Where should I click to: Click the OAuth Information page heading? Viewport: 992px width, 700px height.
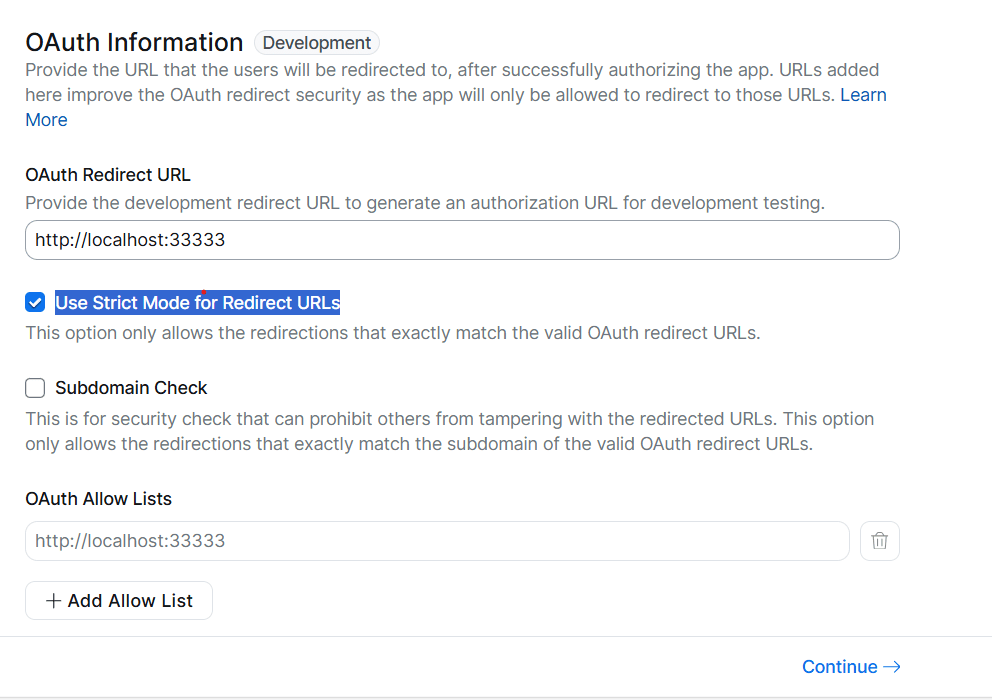coord(134,42)
